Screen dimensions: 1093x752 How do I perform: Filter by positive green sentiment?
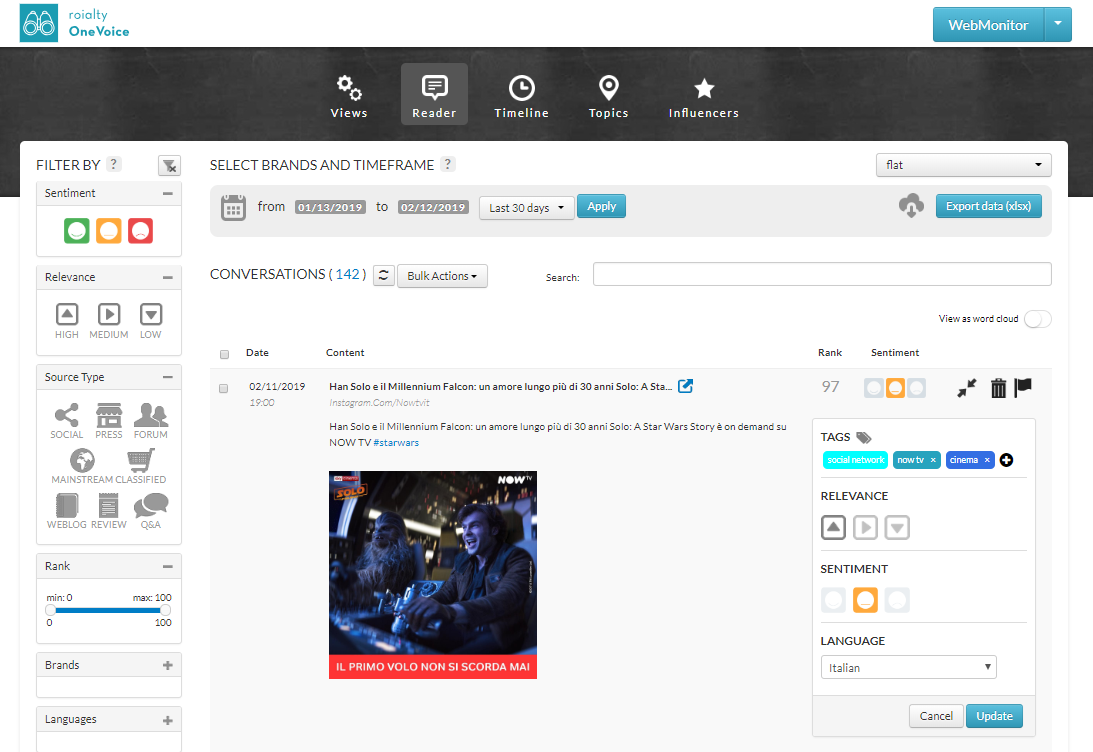(x=77, y=231)
